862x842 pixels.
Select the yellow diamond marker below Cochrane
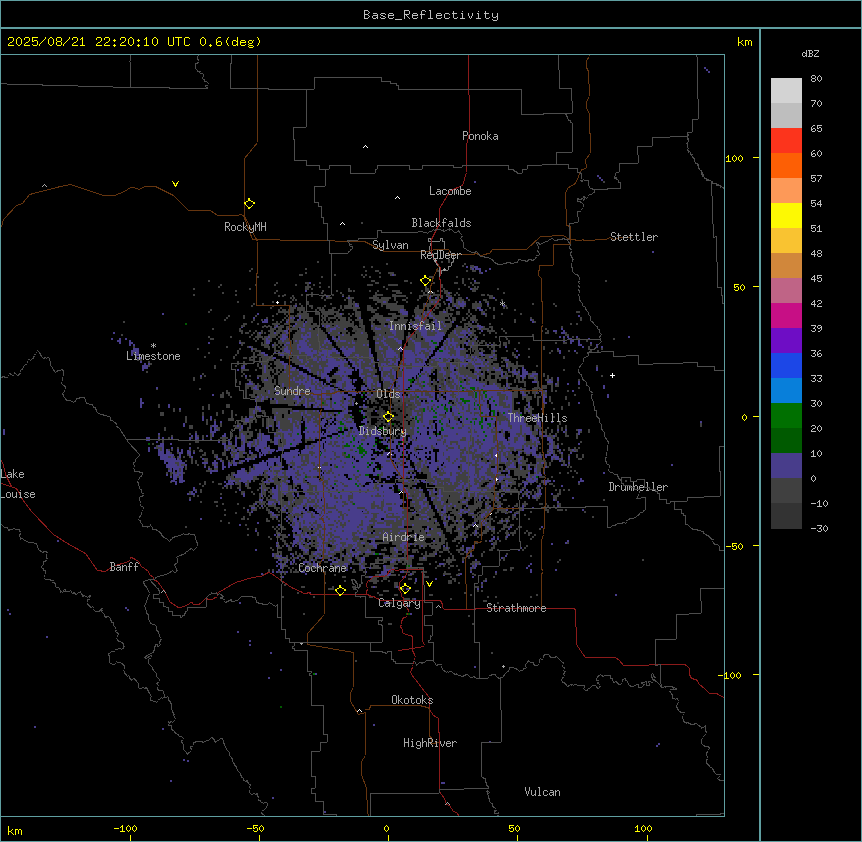340,590
